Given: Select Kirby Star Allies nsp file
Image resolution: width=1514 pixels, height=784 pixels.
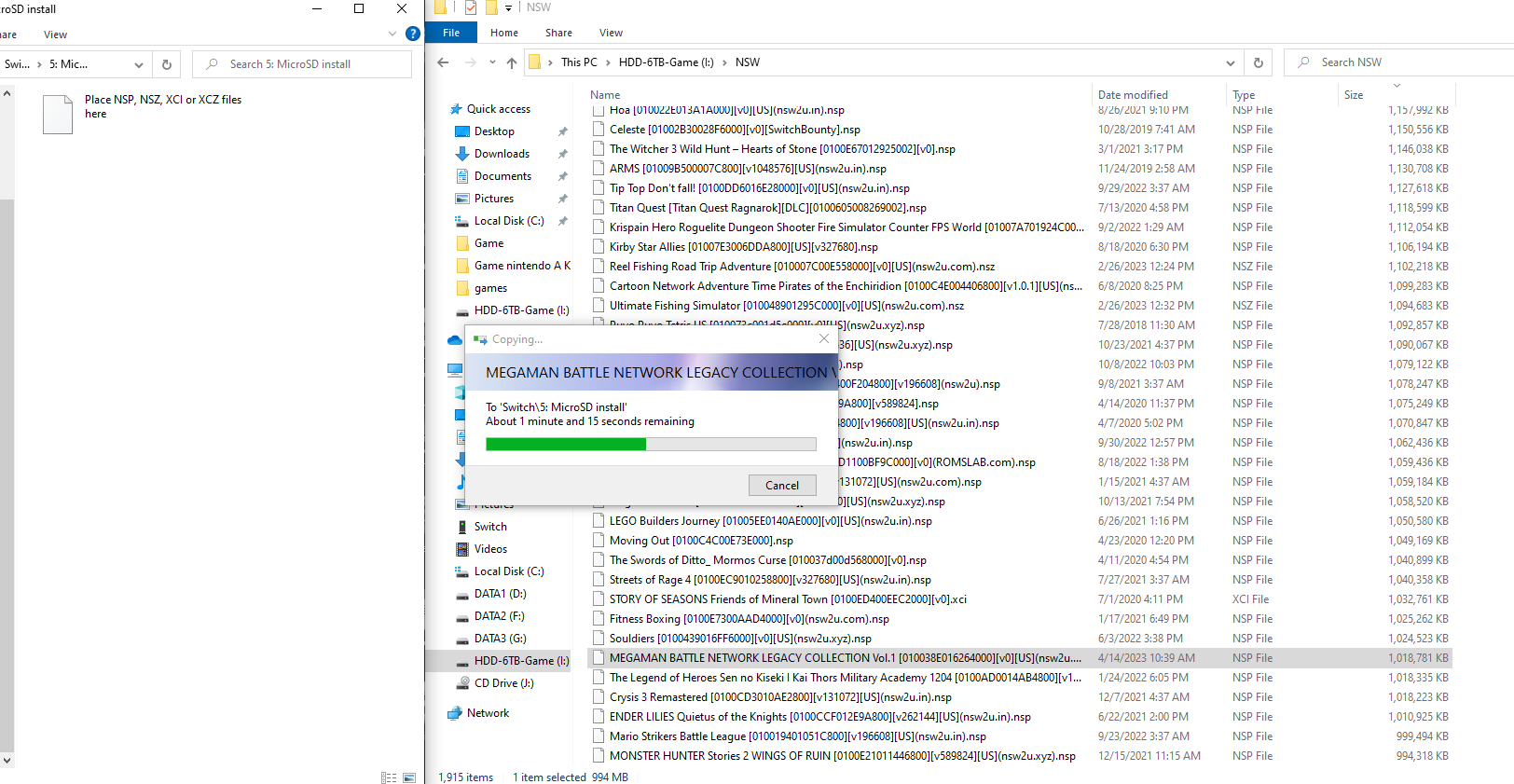Looking at the screenshot, I should [x=744, y=247].
